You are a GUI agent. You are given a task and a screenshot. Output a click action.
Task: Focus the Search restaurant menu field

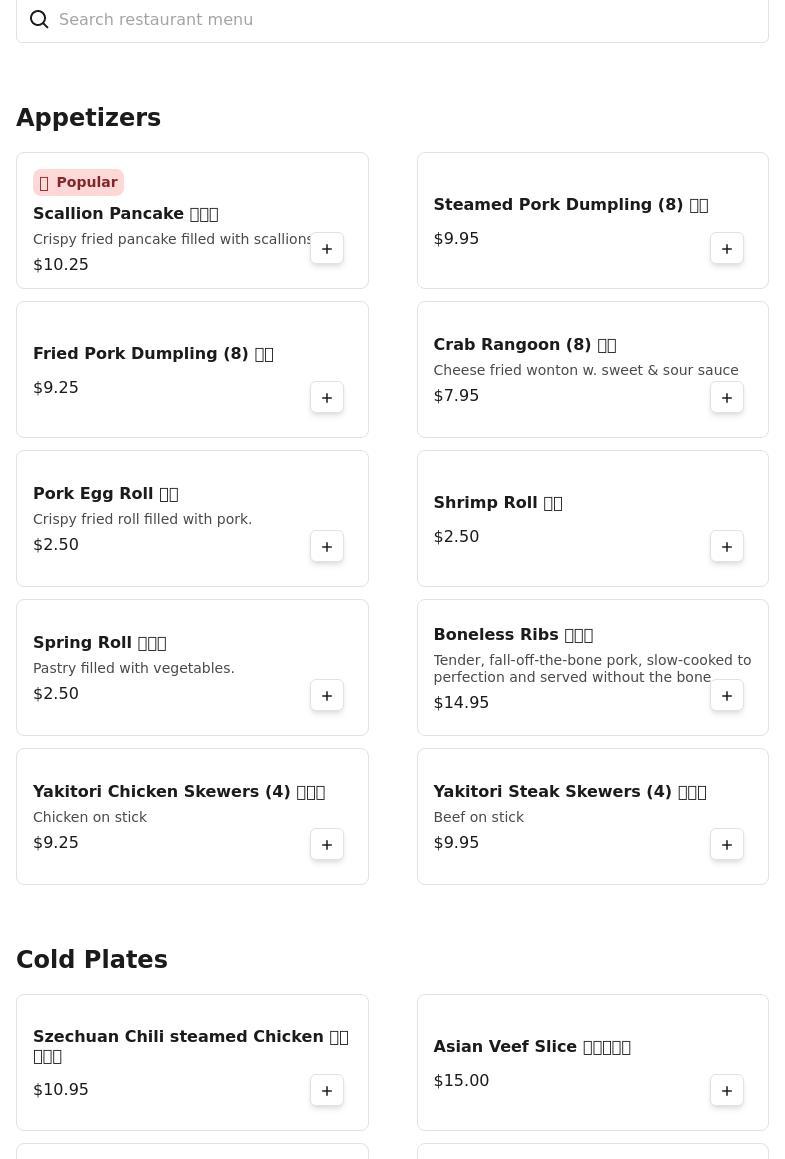coord(400,20)
